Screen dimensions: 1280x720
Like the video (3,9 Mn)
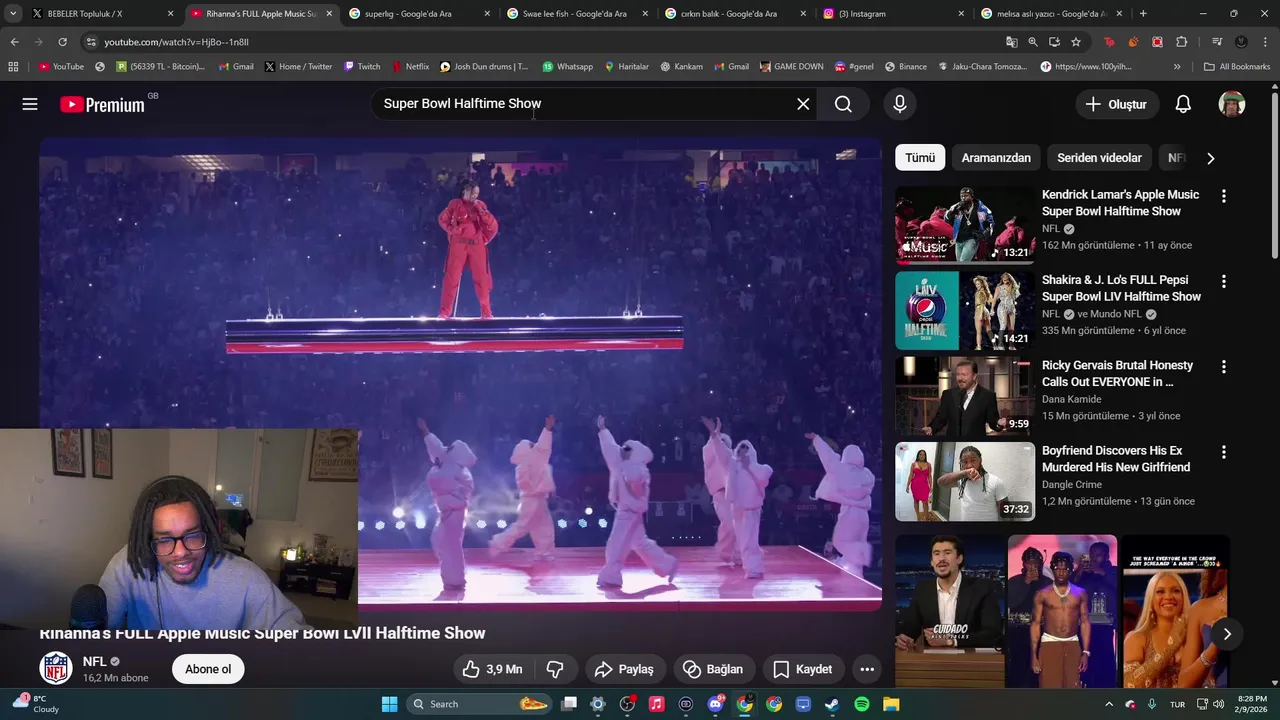[493, 669]
